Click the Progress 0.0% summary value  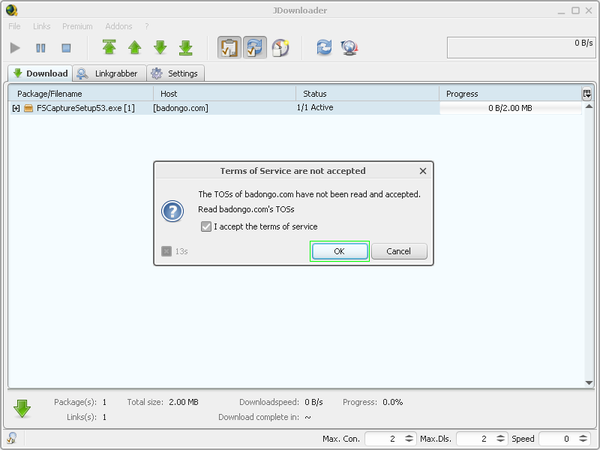pyautogui.click(x=393, y=402)
